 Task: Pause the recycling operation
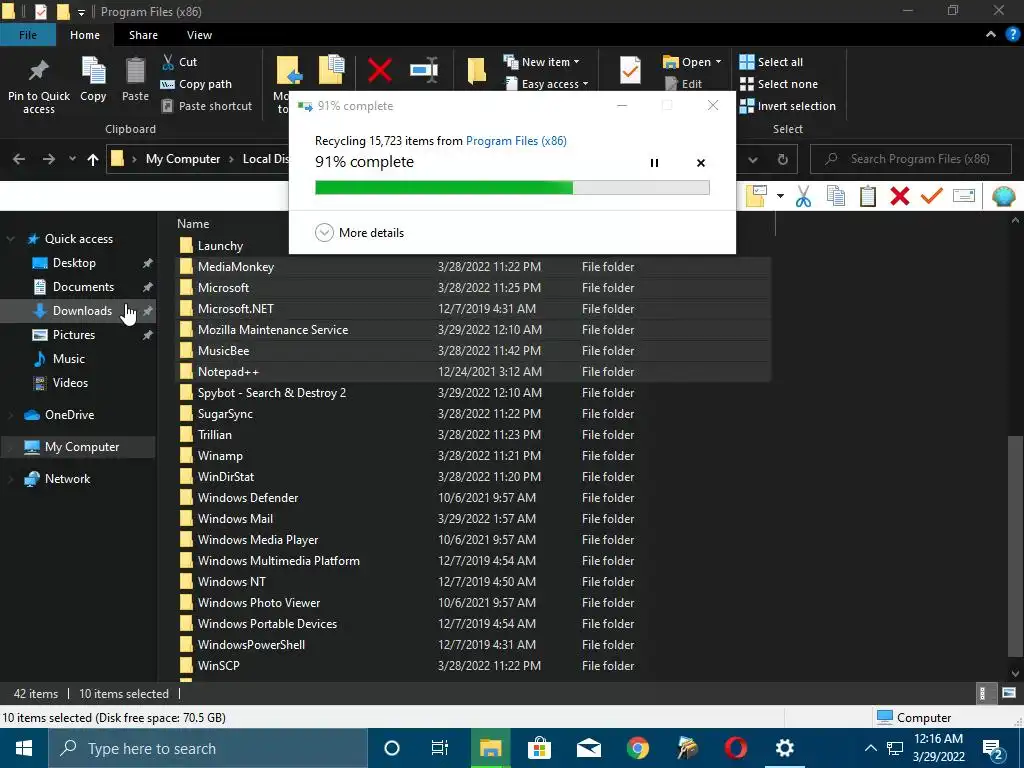654,163
